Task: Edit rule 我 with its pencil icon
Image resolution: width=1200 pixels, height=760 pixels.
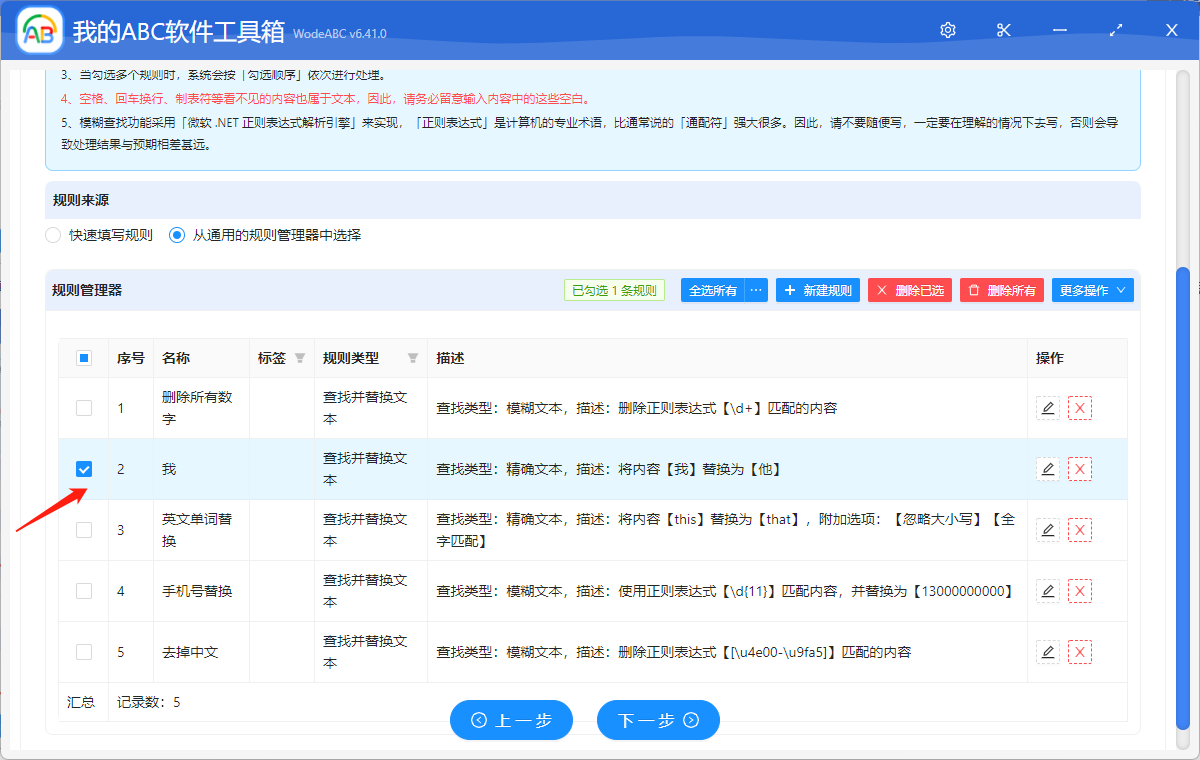Action: [x=1047, y=468]
